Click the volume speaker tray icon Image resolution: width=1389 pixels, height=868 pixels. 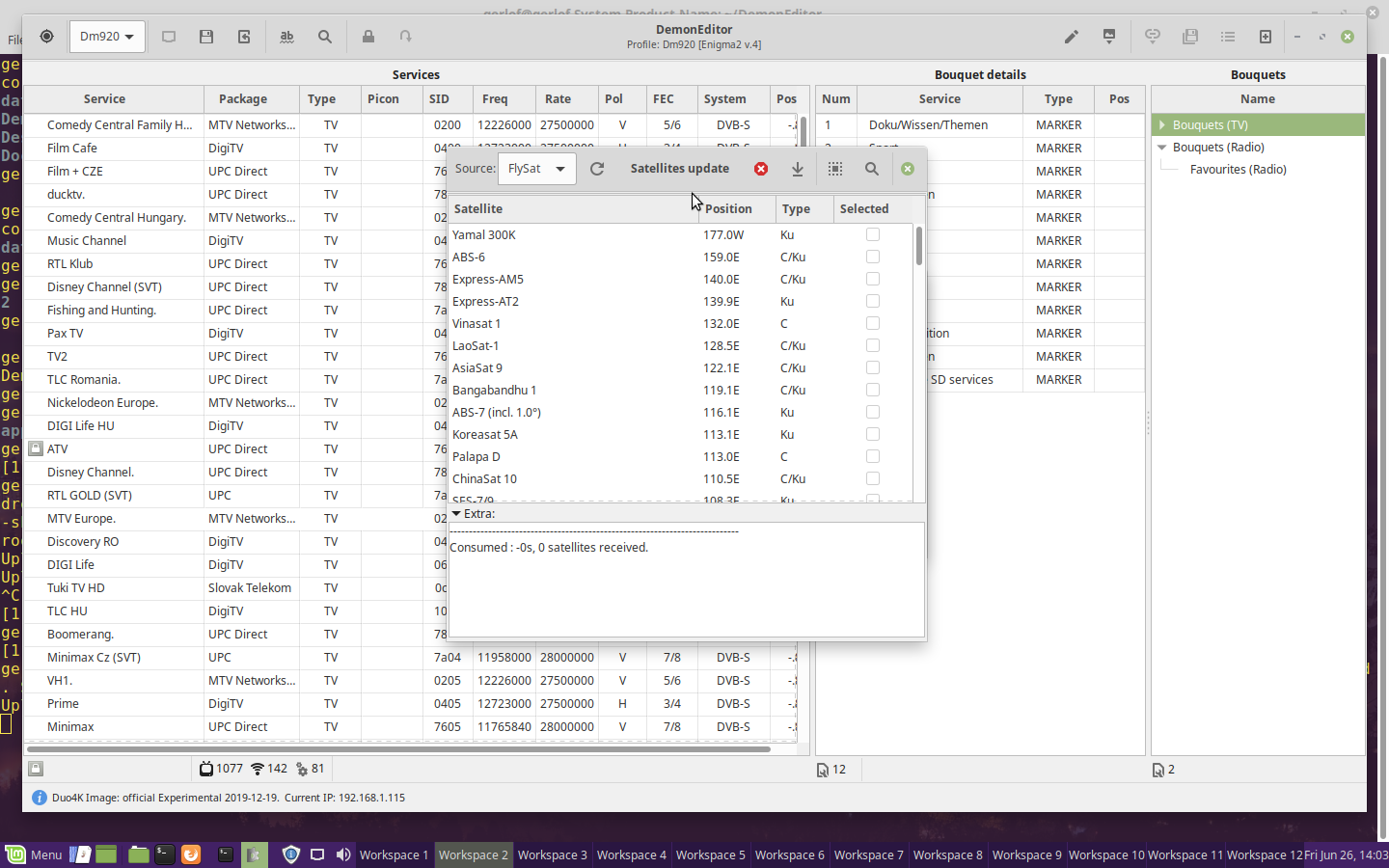pyautogui.click(x=342, y=854)
